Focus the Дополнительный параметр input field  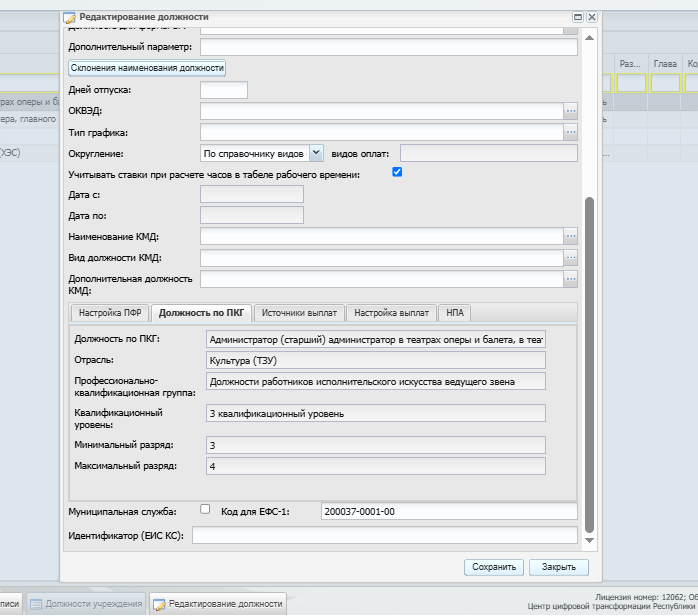point(389,47)
